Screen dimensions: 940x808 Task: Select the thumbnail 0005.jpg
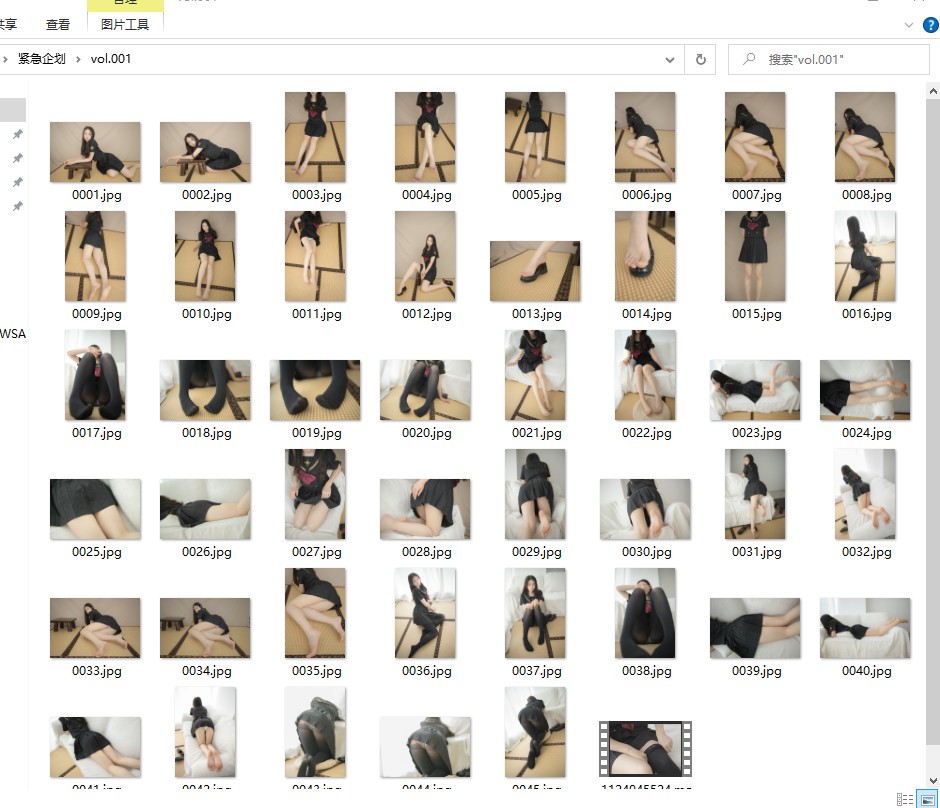[535, 137]
